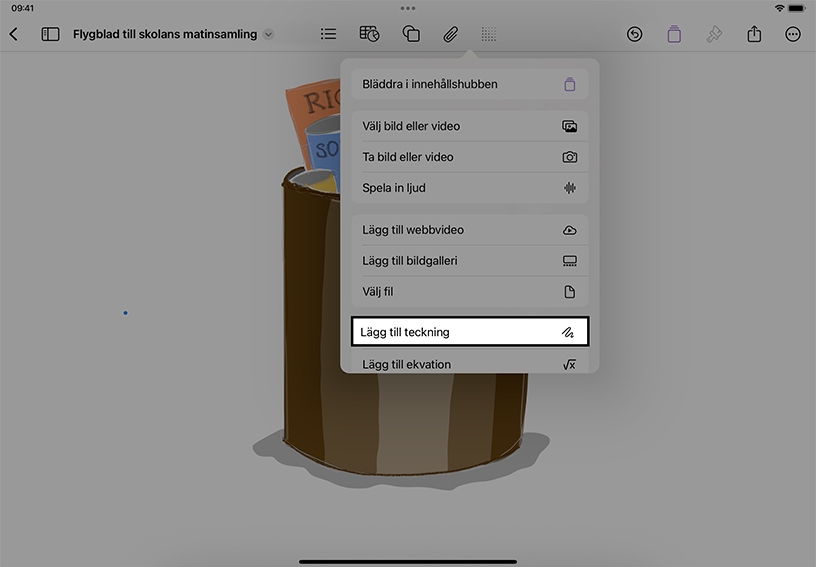Open the document title dropdown chevron
The width and height of the screenshot is (816, 567).
269,35
